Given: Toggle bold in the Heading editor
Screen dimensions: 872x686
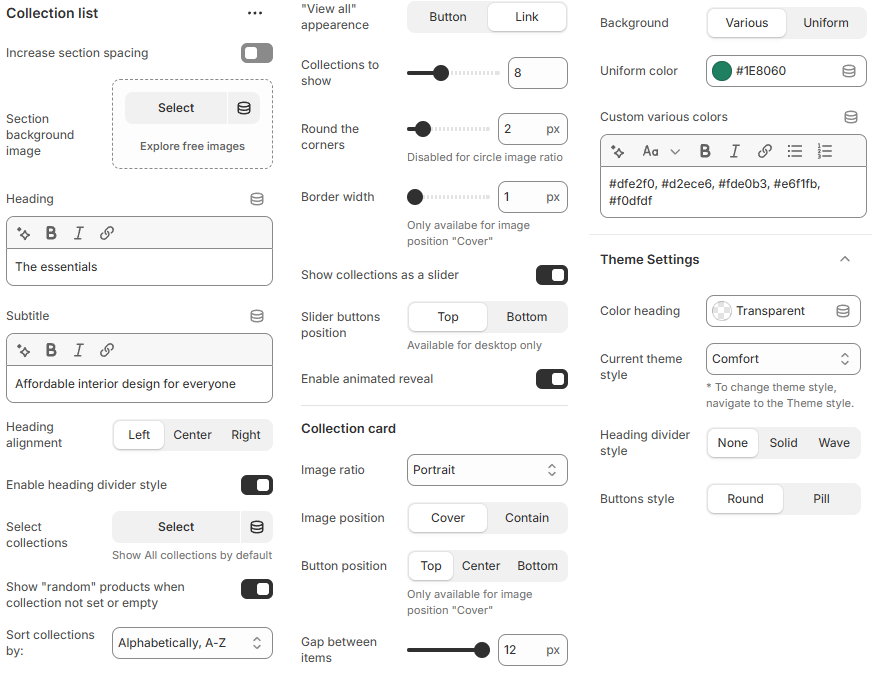Looking at the screenshot, I should coord(51,233).
